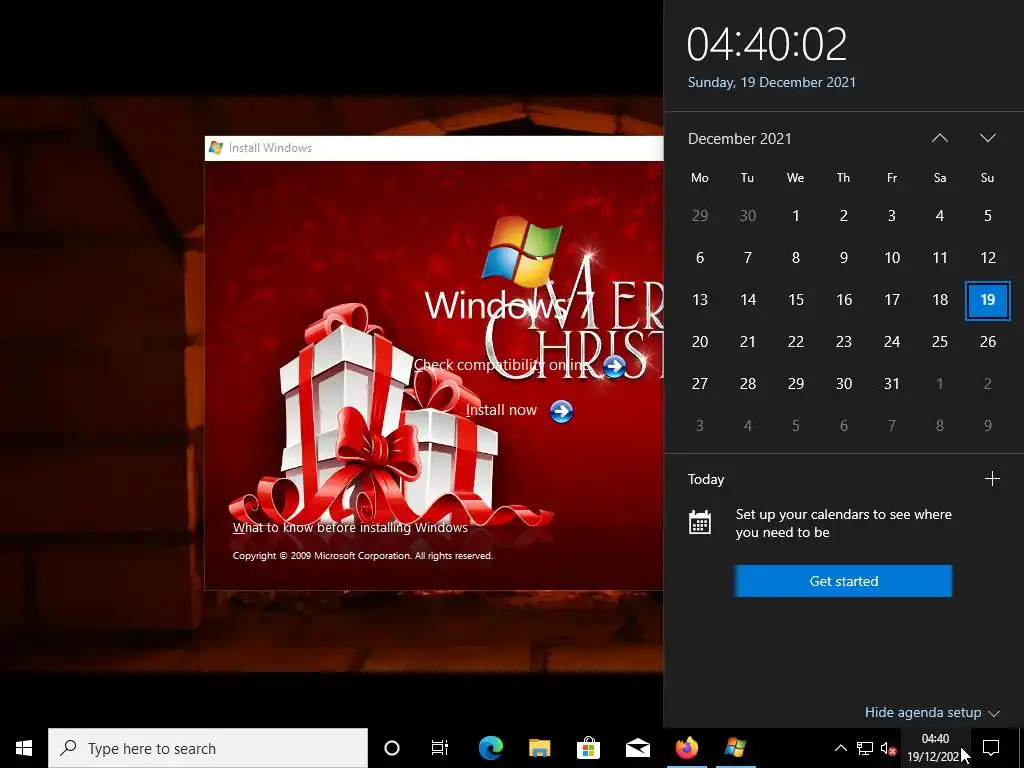
Task: Choose 21 December in the calendar
Action: point(748,342)
